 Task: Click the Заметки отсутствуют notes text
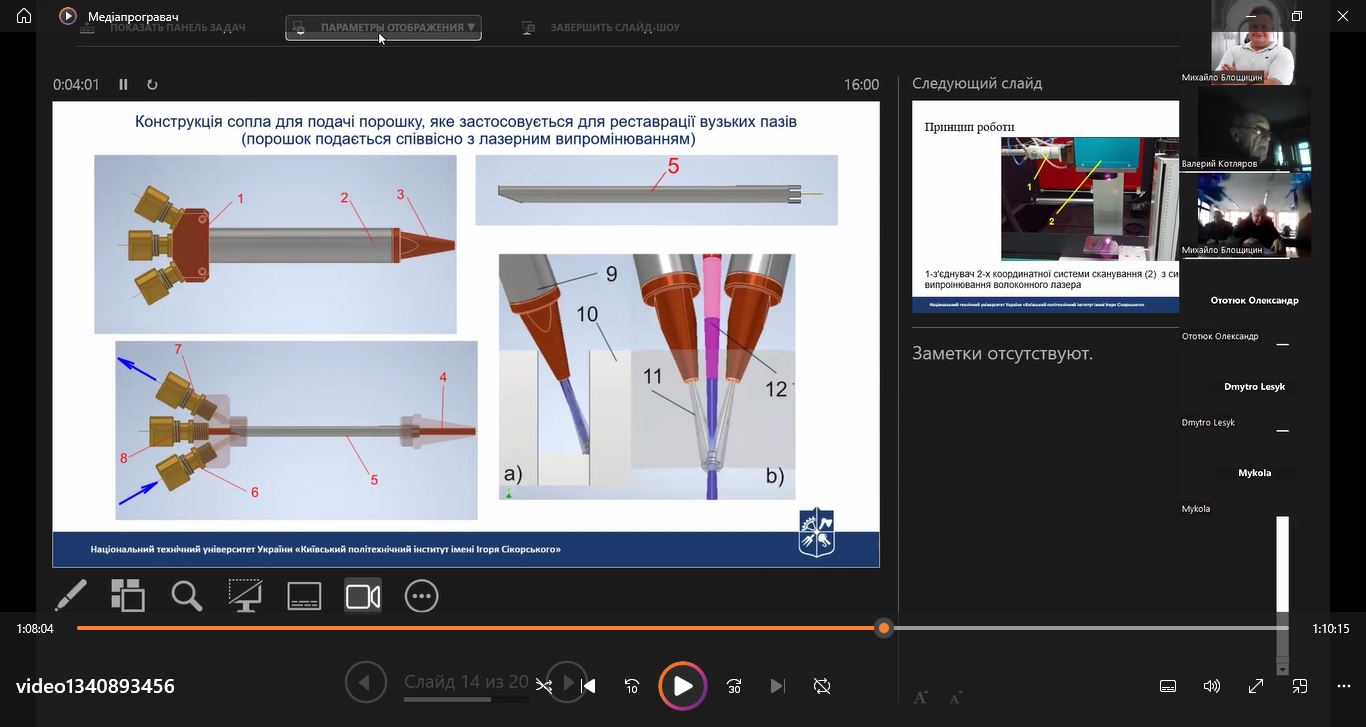pyautogui.click(x=1002, y=353)
